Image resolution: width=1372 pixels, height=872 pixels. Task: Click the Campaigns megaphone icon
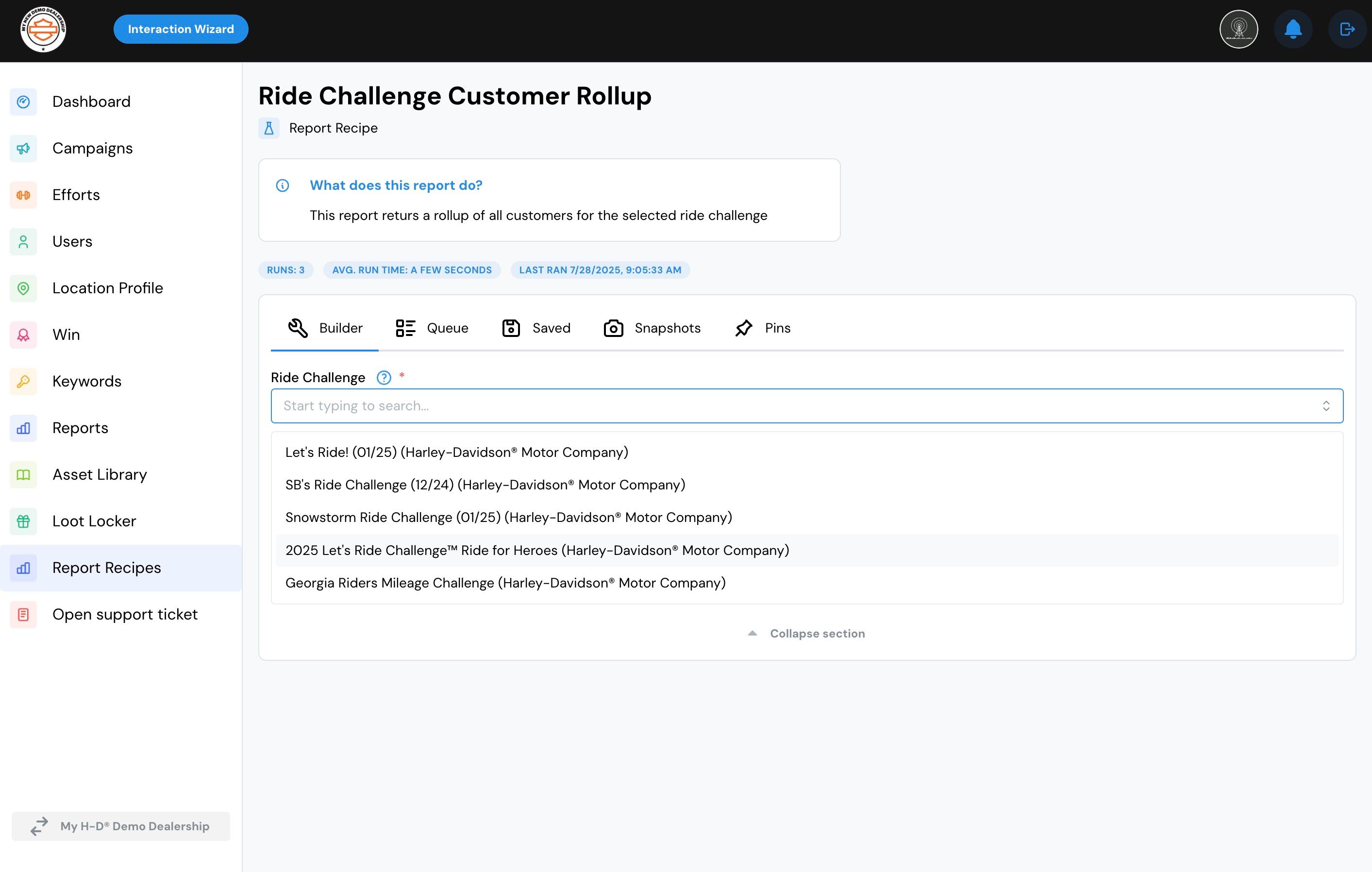coord(23,148)
